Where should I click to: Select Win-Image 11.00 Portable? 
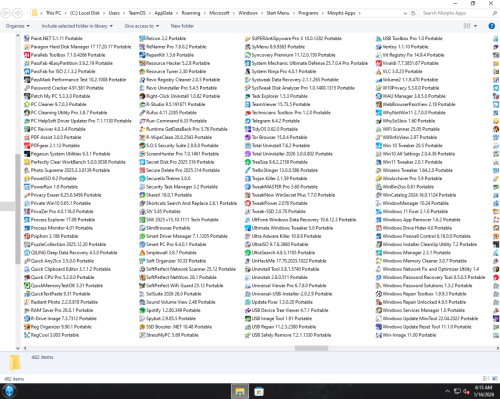tap(406, 335)
